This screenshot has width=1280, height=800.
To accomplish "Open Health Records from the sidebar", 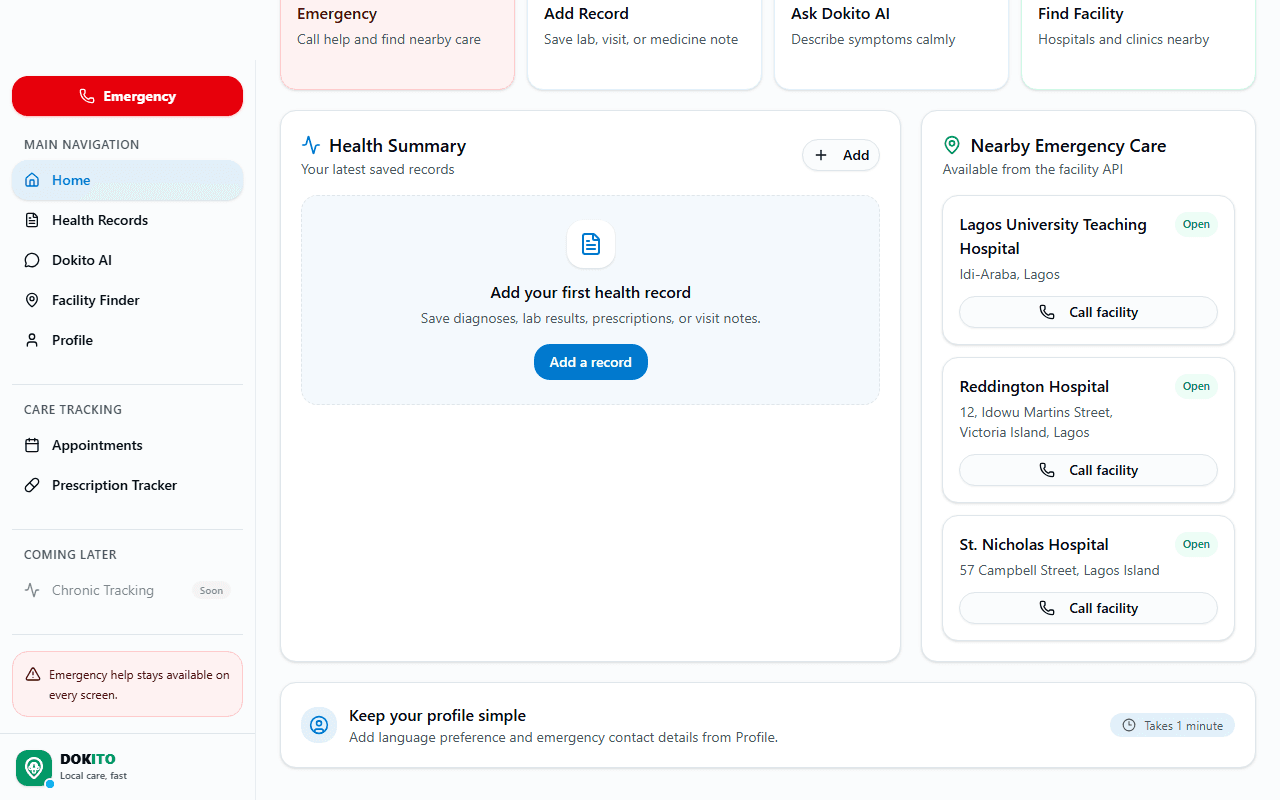I will pos(127,220).
